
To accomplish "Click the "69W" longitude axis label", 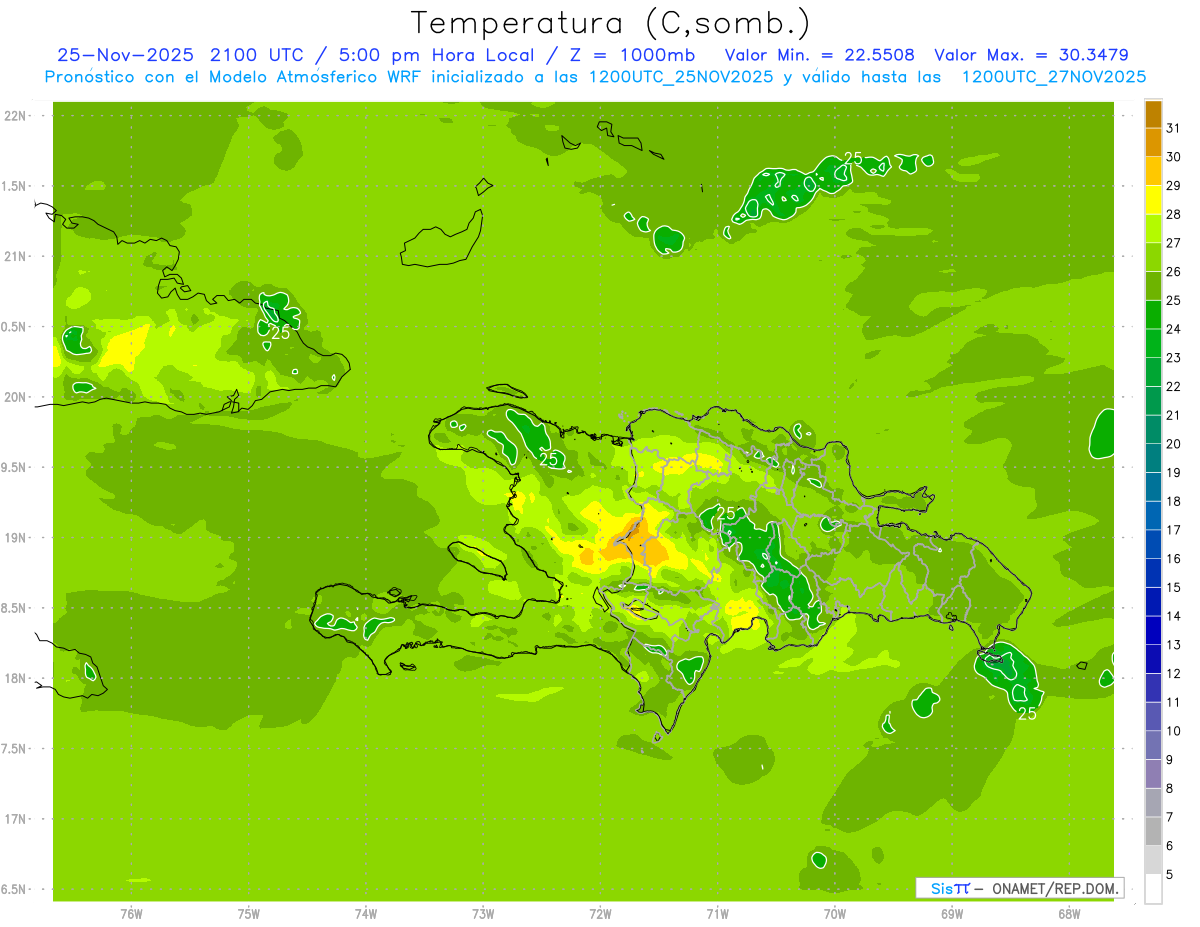I will [951, 914].
